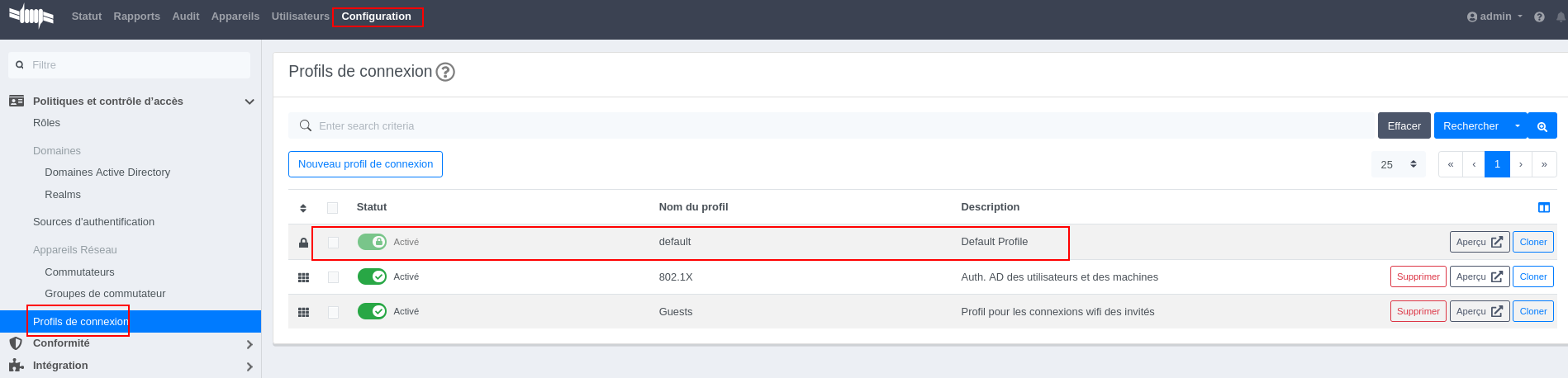Screen dimensions: 1568x378
Task: Click the help icon beside Profils de connexion title
Action: (x=445, y=72)
